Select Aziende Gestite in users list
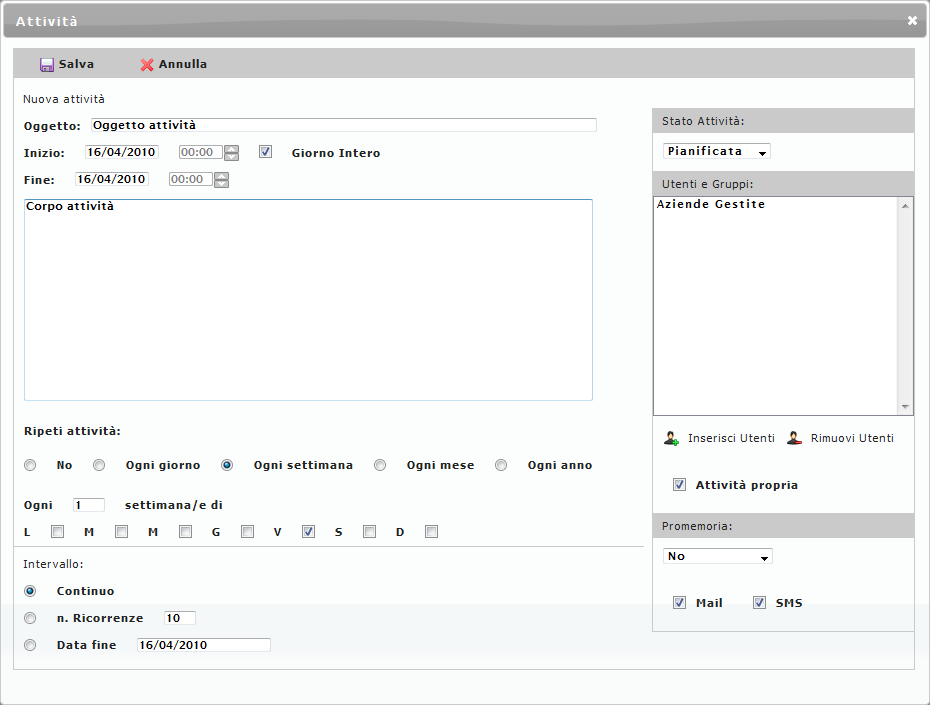This screenshot has height=705, width=930. pos(711,205)
